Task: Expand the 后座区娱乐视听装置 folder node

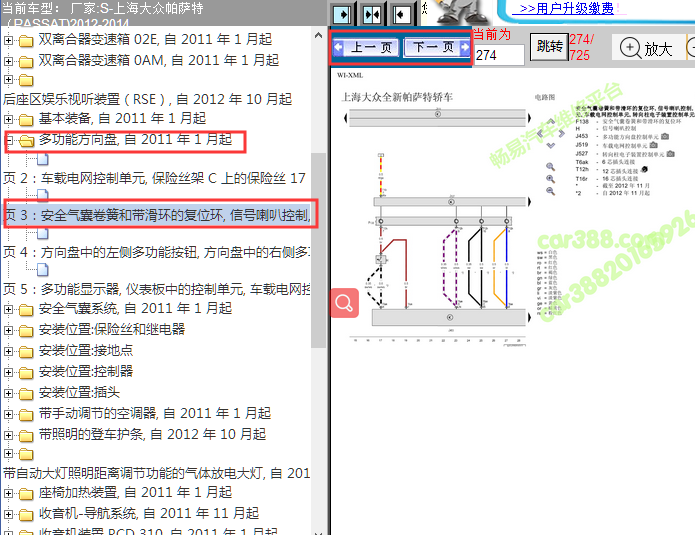Action: [x=8, y=79]
